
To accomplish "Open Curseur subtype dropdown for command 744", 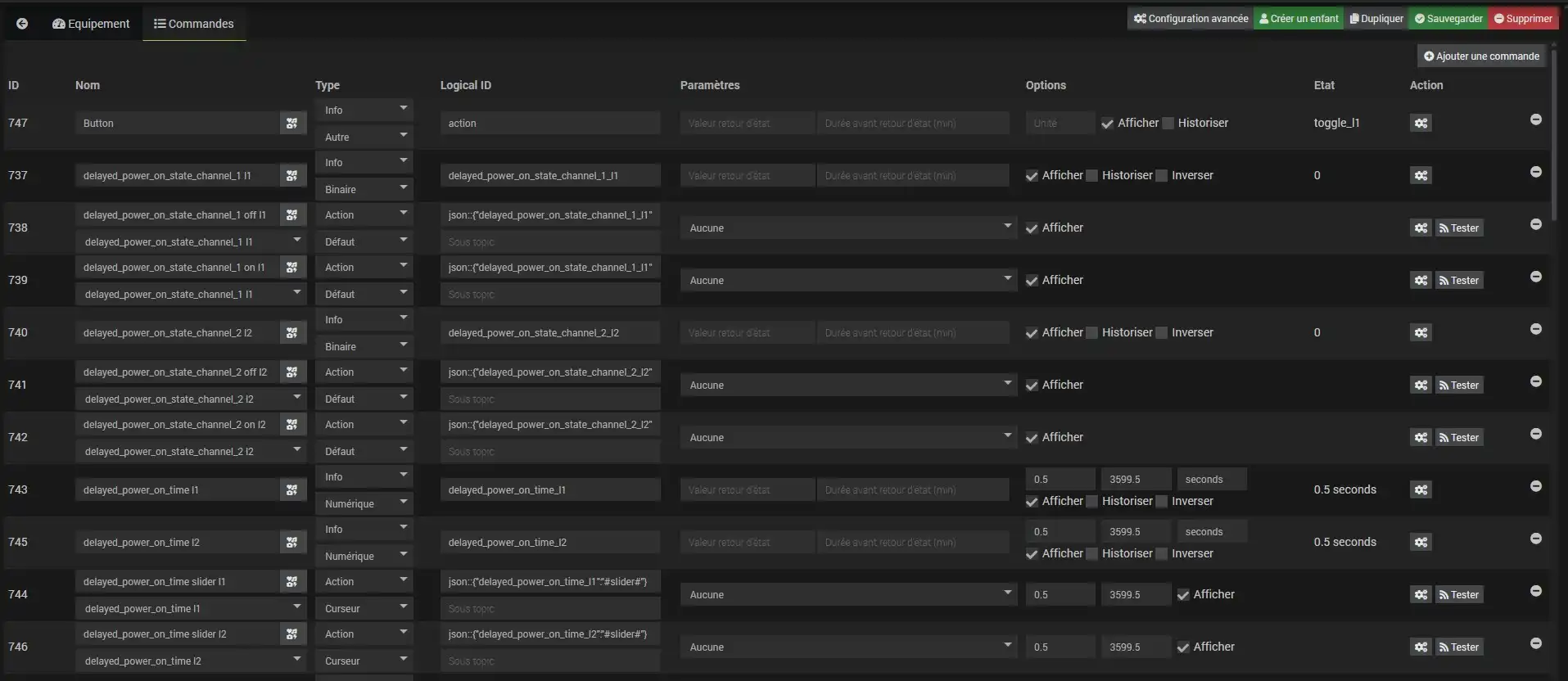I will pyautogui.click(x=364, y=608).
